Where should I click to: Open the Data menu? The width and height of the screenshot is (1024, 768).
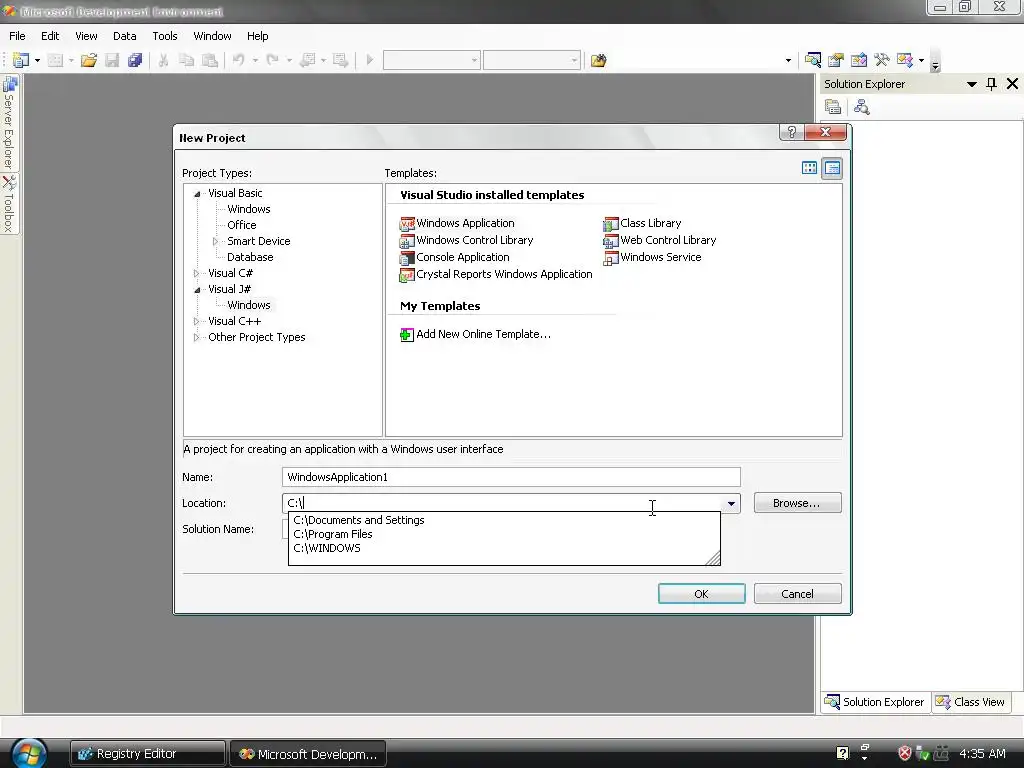[x=124, y=36]
